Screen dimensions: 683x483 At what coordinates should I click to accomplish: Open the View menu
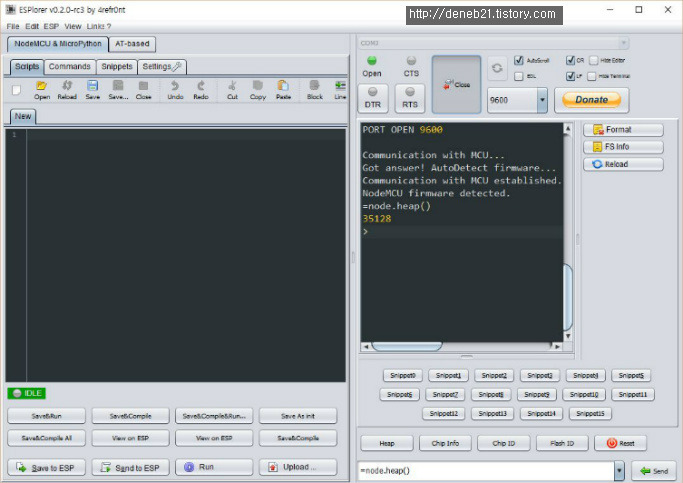click(73, 26)
